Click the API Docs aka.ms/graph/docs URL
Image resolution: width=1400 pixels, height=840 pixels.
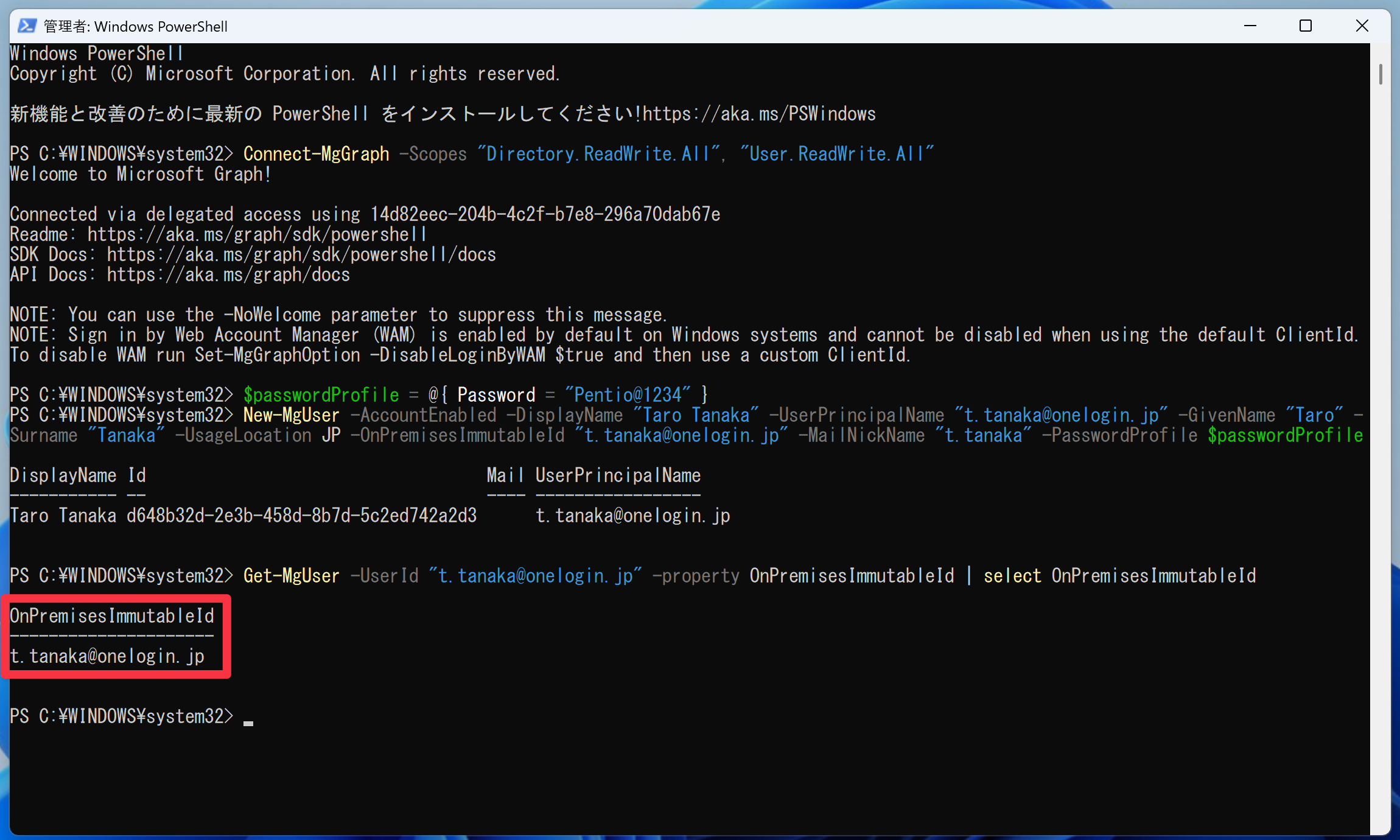(x=228, y=275)
